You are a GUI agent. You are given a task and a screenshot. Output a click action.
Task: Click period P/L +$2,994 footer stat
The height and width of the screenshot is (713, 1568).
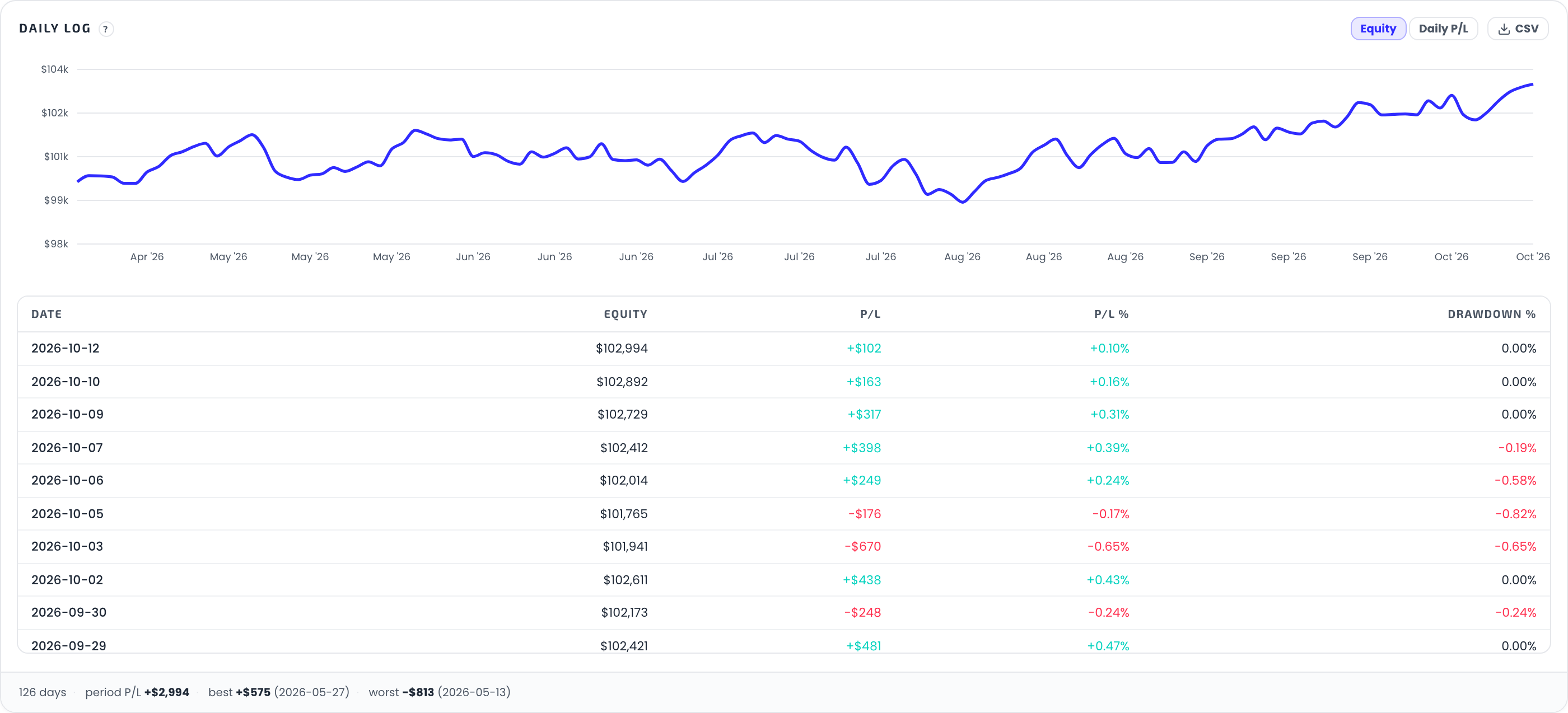[137, 692]
